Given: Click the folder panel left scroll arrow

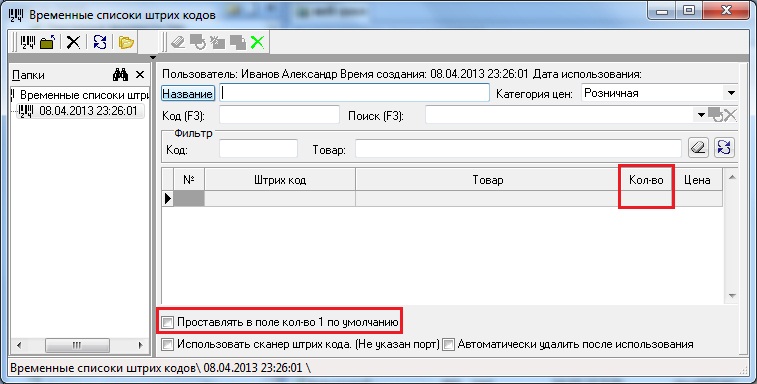Looking at the screenshot, I should click(19, 345).
